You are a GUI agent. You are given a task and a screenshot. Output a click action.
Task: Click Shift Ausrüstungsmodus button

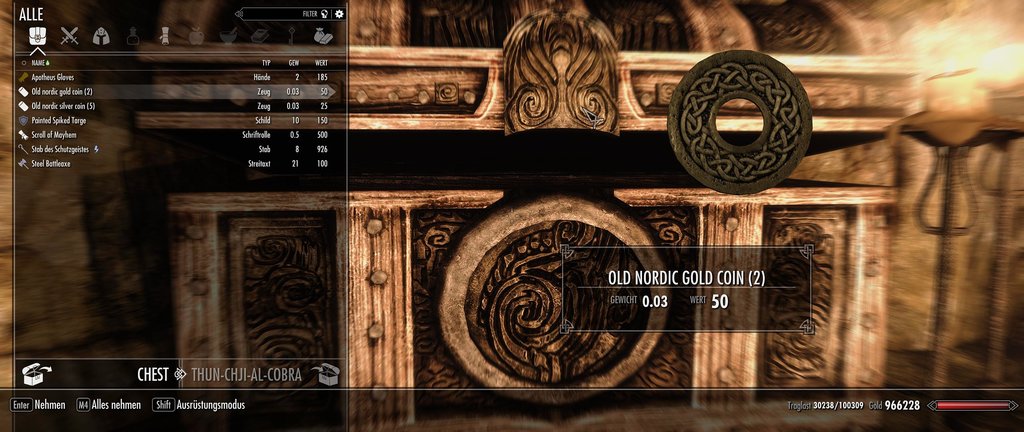[199, 405]
